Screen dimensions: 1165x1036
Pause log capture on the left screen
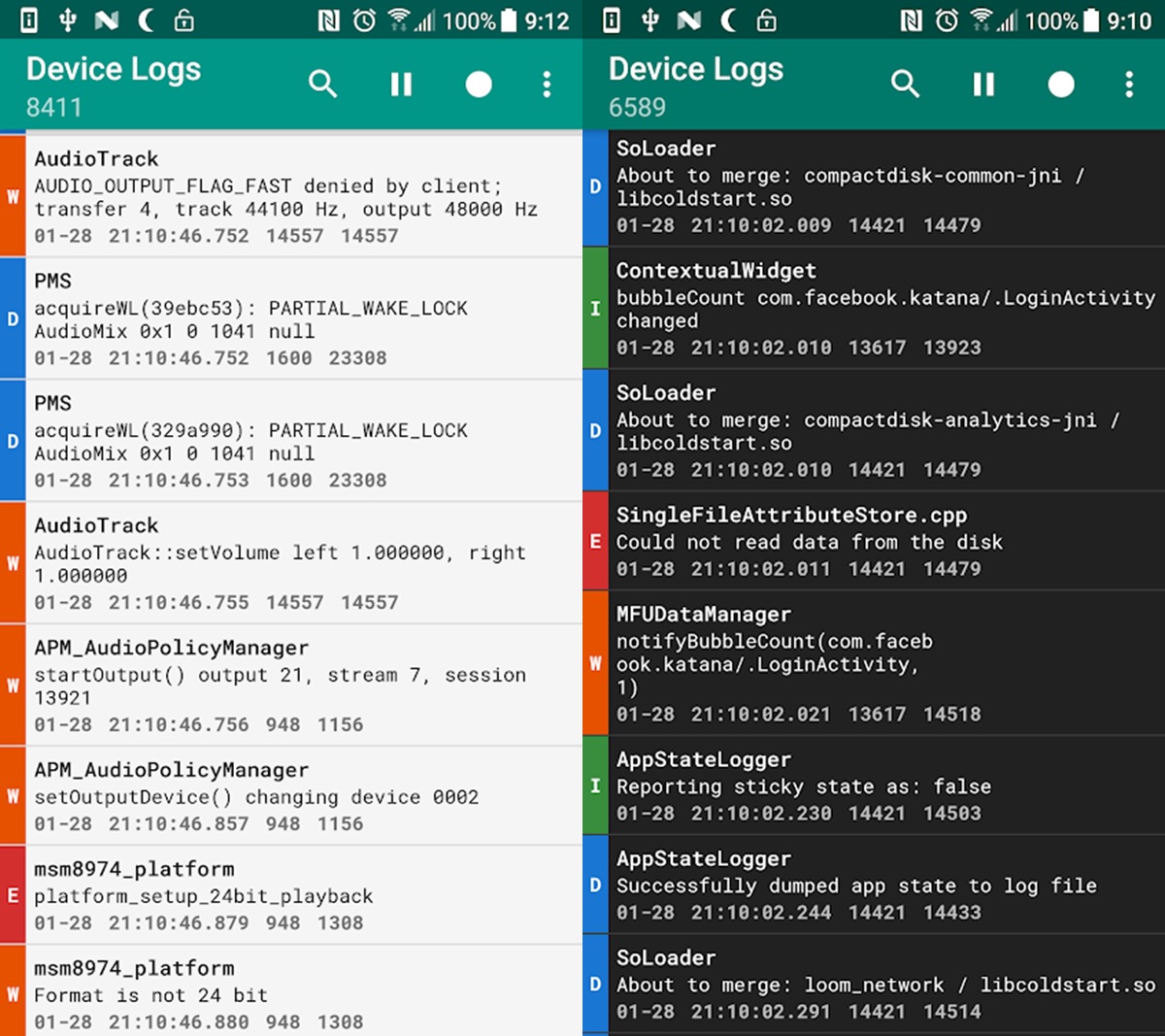(x=401, y=84)
